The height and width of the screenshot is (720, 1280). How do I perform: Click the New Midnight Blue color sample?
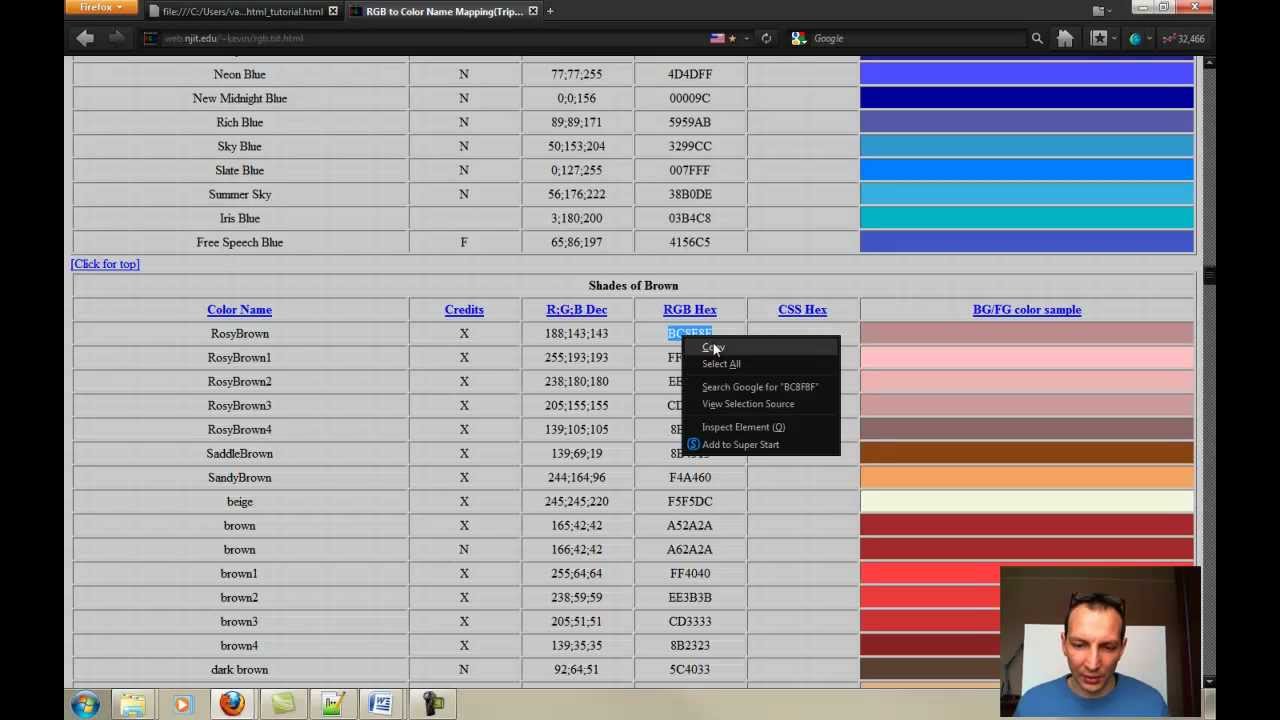coord(1027,98)
